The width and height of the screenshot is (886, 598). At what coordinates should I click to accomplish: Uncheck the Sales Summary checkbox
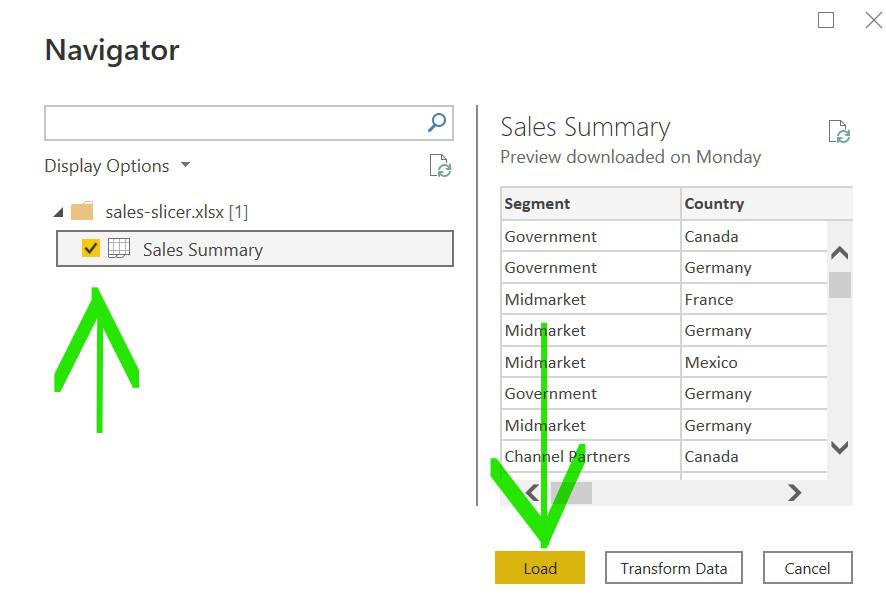pyautogui.click(x=92, y=248)
